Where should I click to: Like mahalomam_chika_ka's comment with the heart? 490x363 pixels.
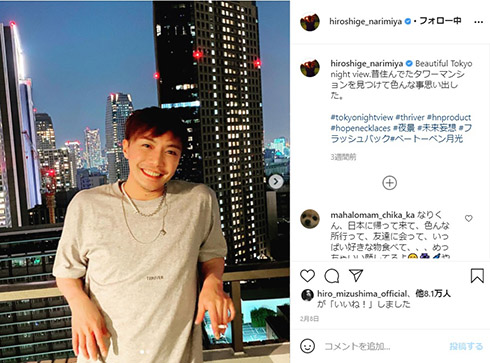[469, 218]
